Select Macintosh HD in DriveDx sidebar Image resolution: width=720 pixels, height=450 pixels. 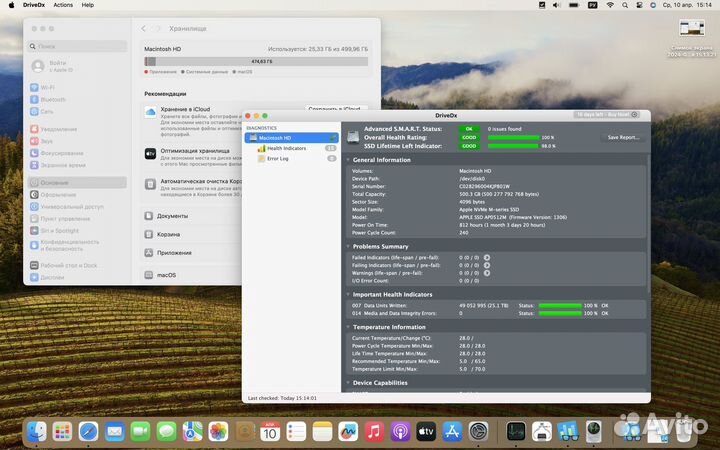coord(292,138)
